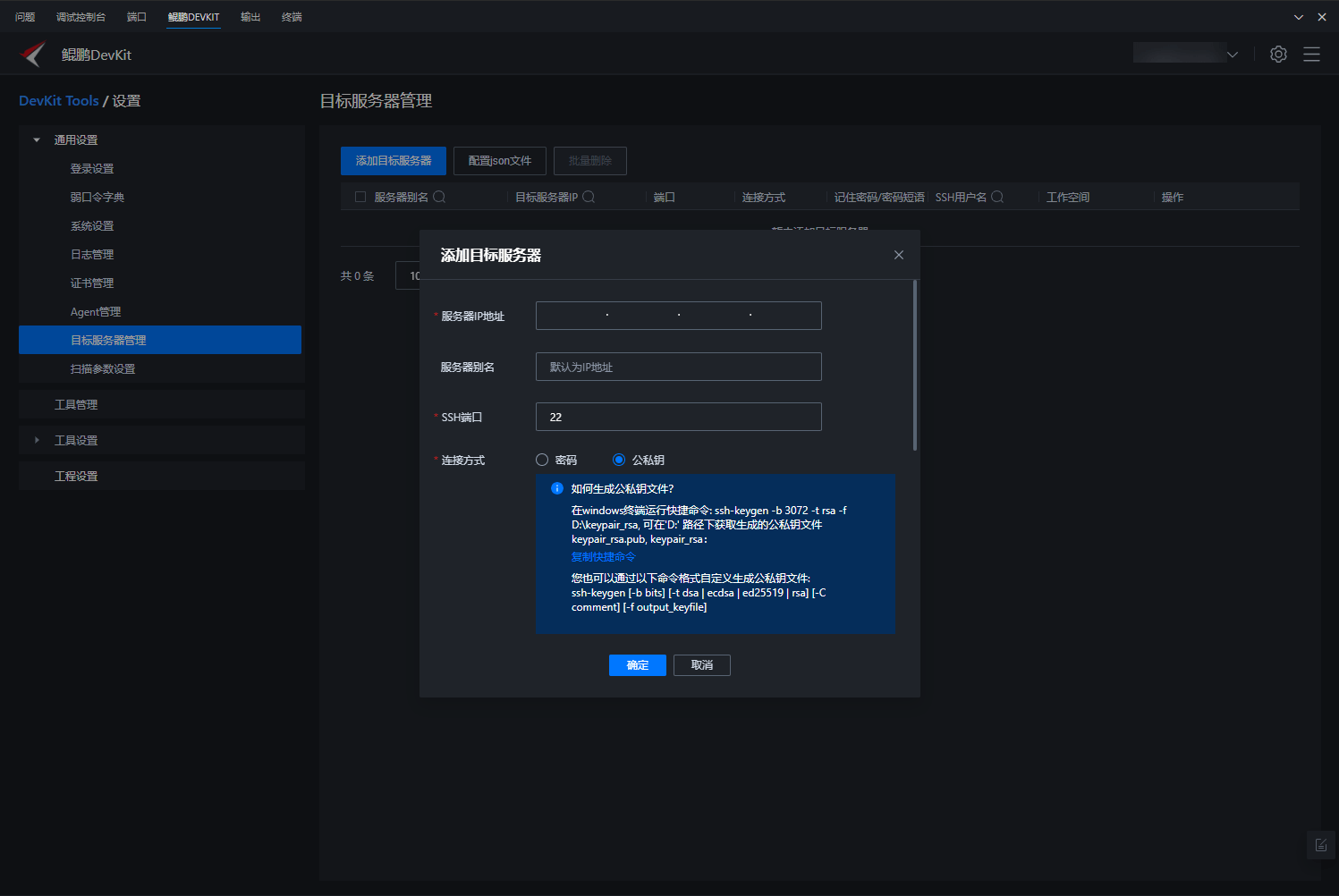Click the Kunpeng DevKit logo icon
Viewport: 1339px width, 896px height.
coord(33,55)
